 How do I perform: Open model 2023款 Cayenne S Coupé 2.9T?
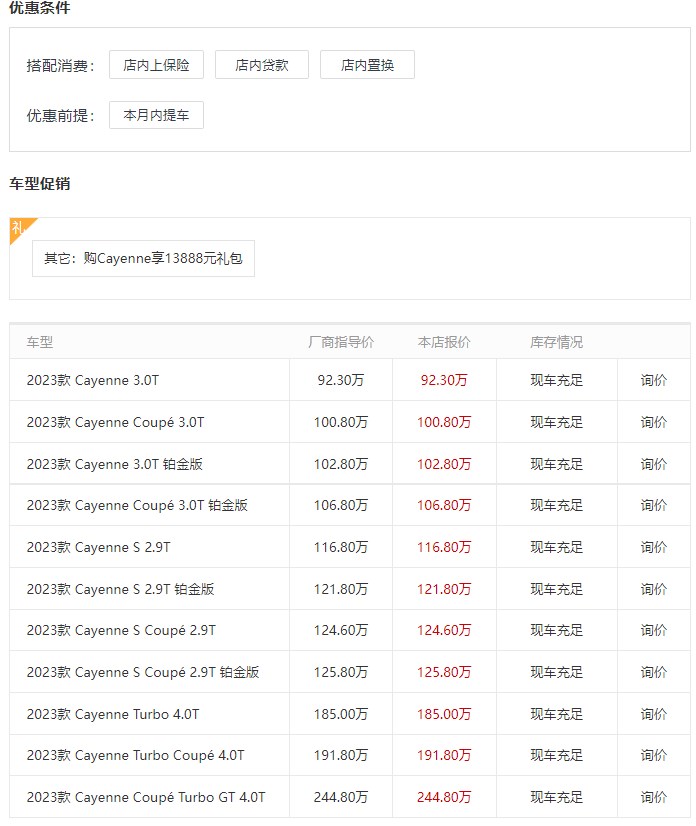pyautogui.click(x=121, y=630)
